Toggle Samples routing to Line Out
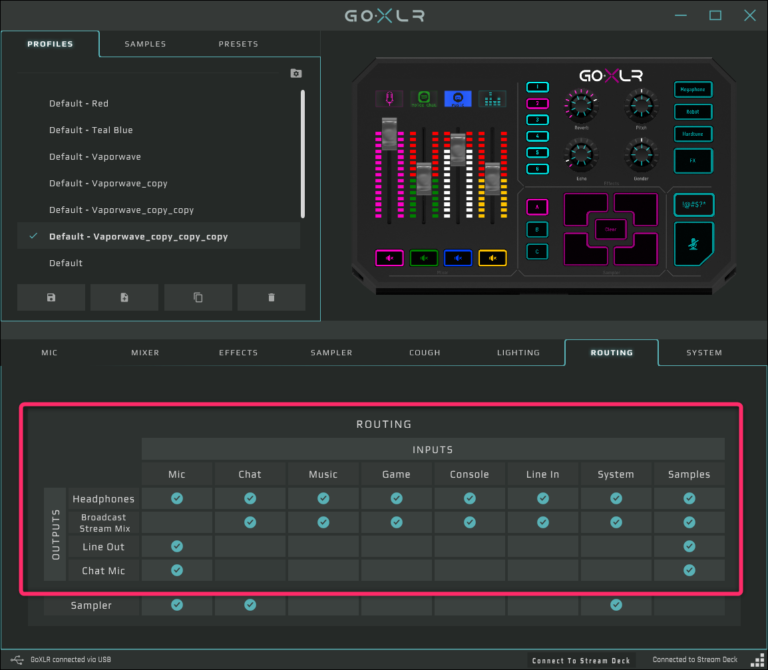768x670 pixels. coord(689,546)
